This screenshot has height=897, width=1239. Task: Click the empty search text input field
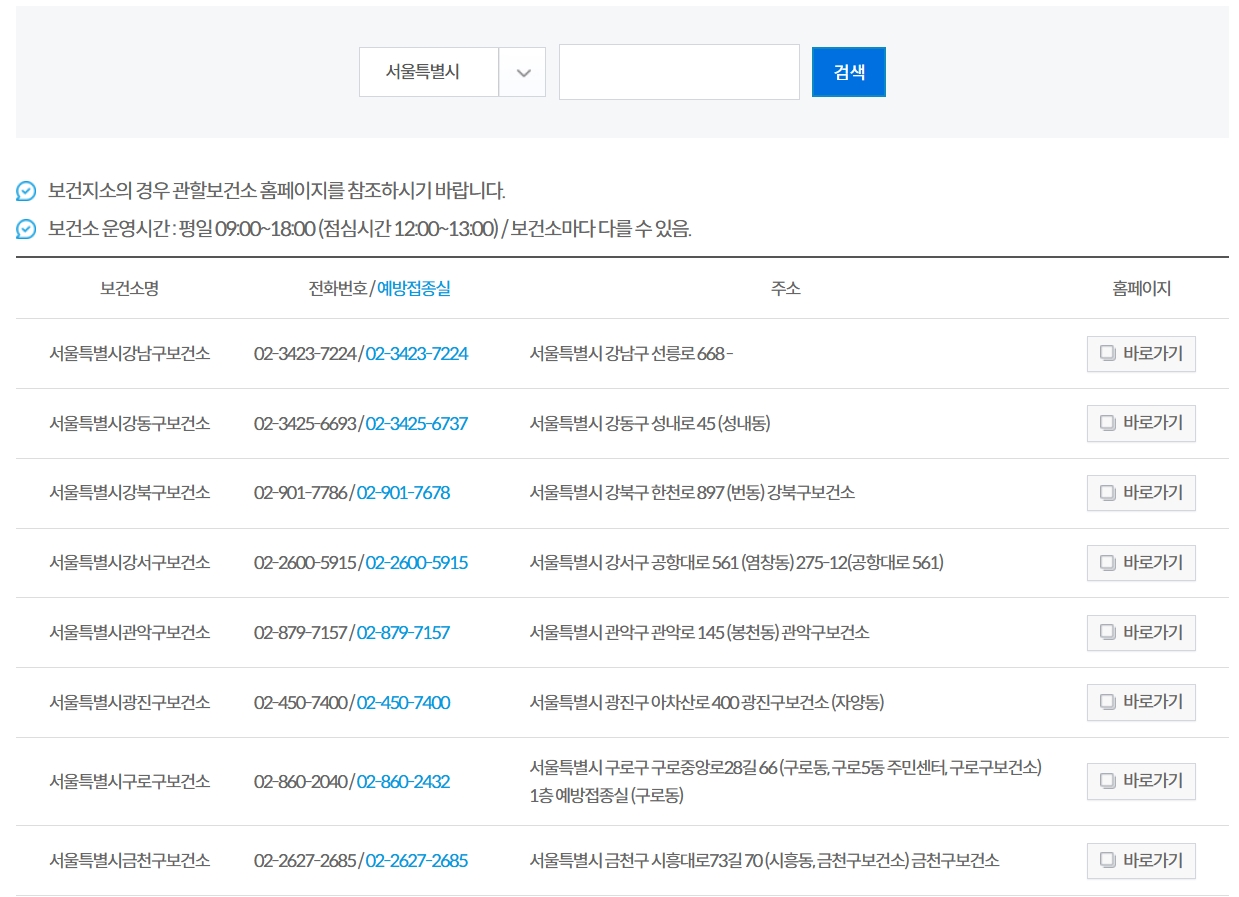coord(678,71)
